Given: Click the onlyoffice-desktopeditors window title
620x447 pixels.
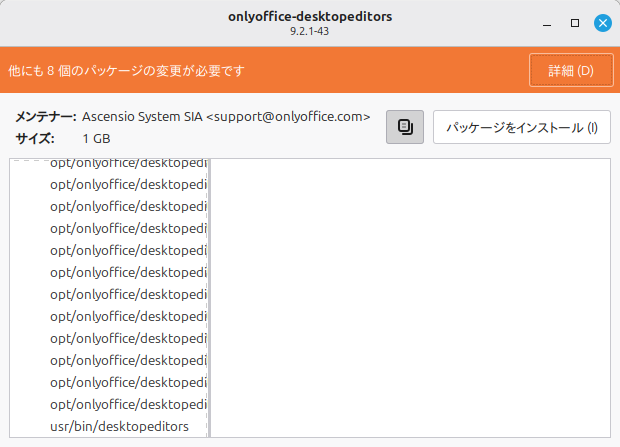Looking at the screenshot, I should pos(309,15).
